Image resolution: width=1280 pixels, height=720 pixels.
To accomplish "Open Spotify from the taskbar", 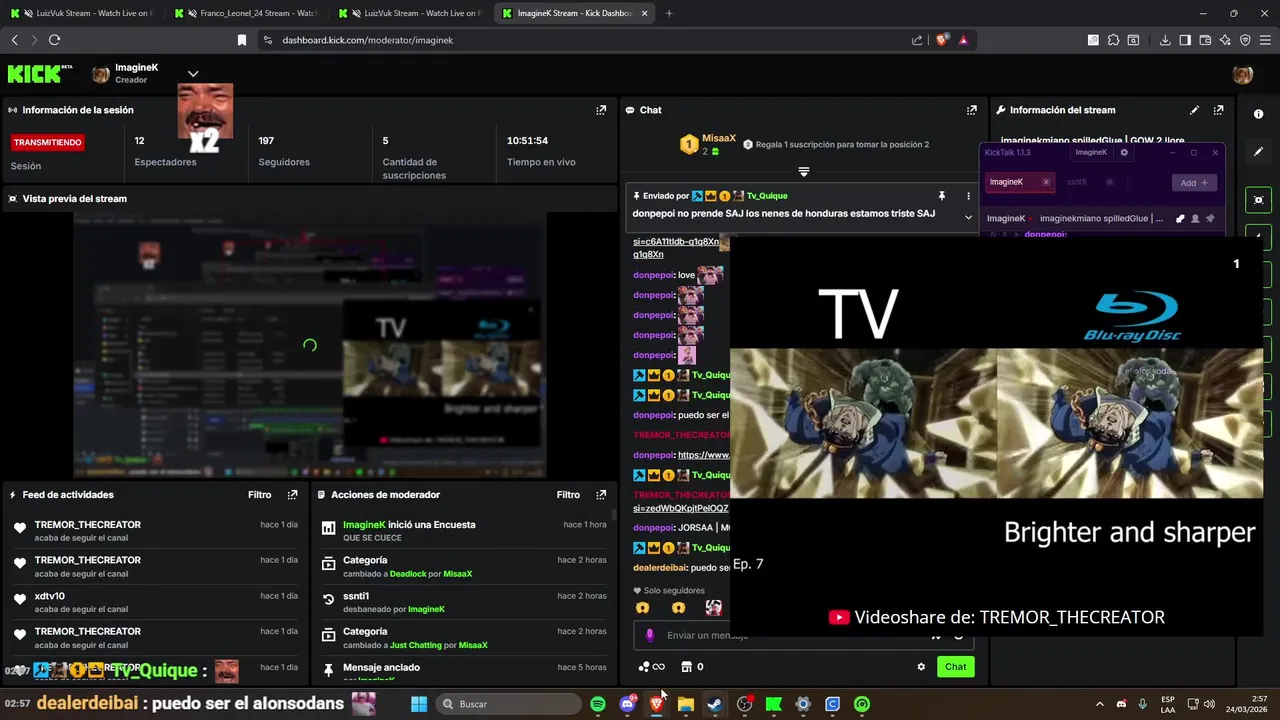I will click(x=598, y=704).
